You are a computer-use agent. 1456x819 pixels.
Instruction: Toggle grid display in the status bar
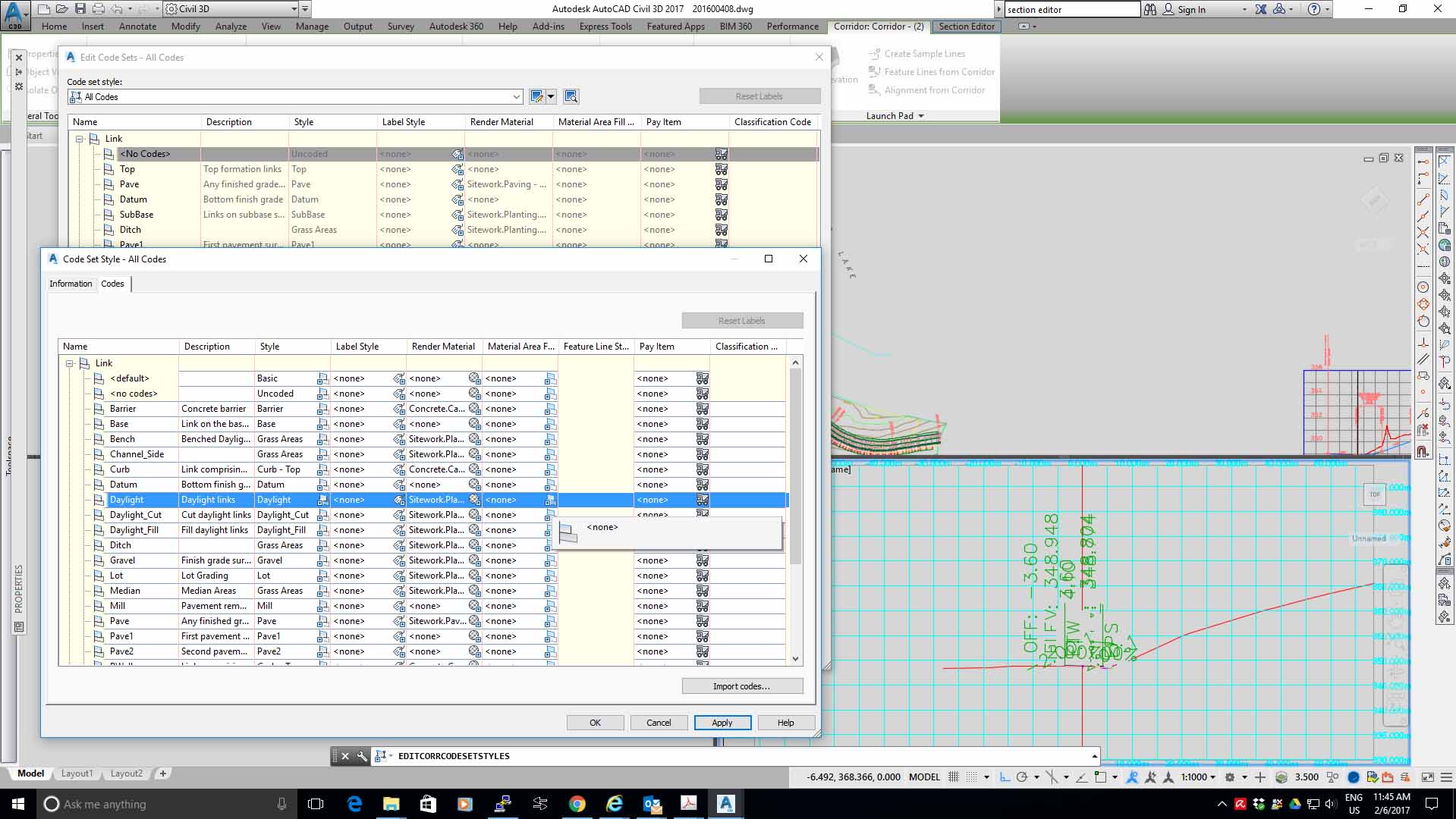954,777
